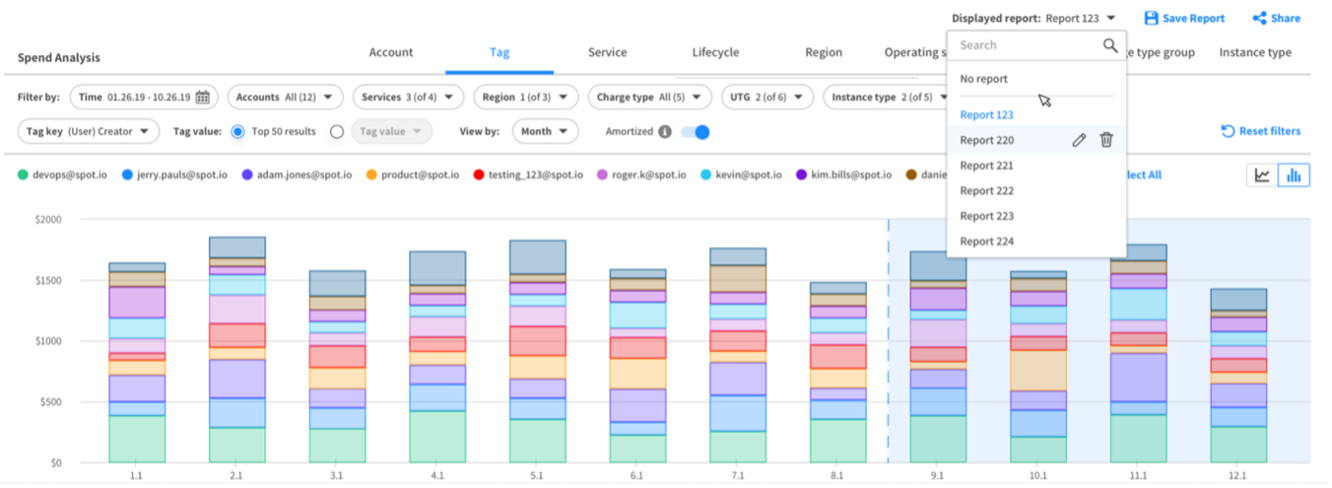Select the Tag value radio button
This screenshot has width=1332, height=488.
pos(337,131)
